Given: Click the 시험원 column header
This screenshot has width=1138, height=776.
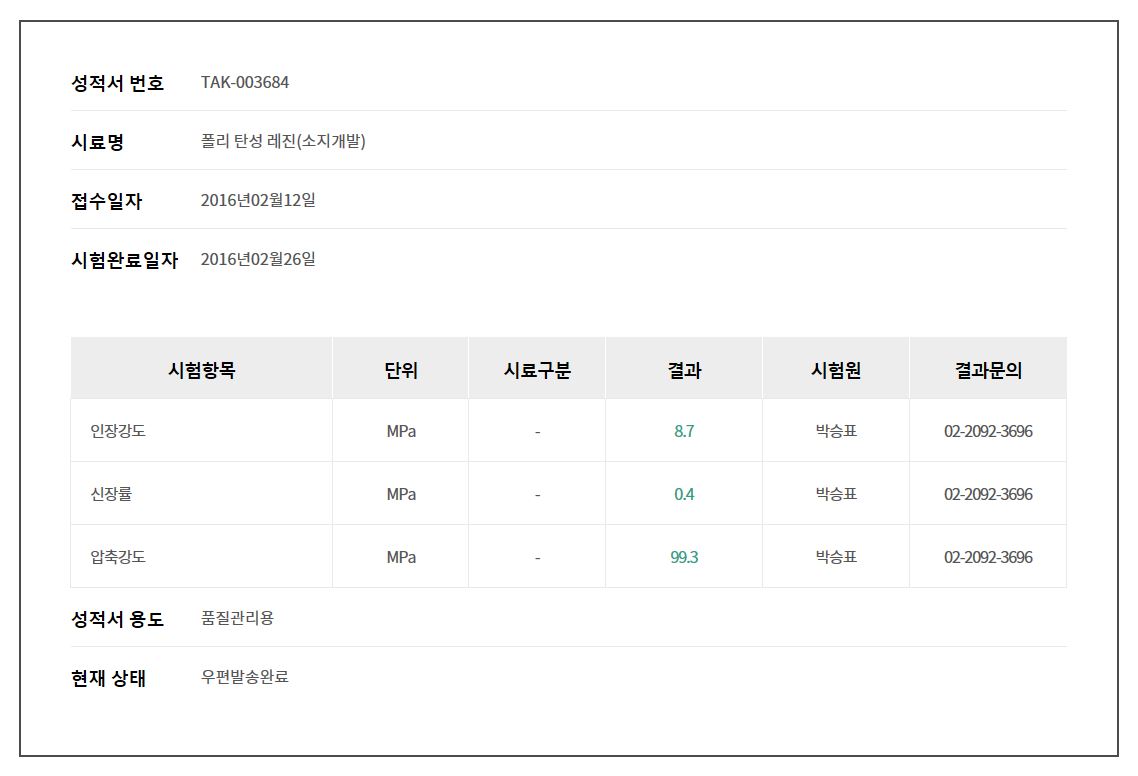Looking at the screenshot, I should click(x=836, y=370).
